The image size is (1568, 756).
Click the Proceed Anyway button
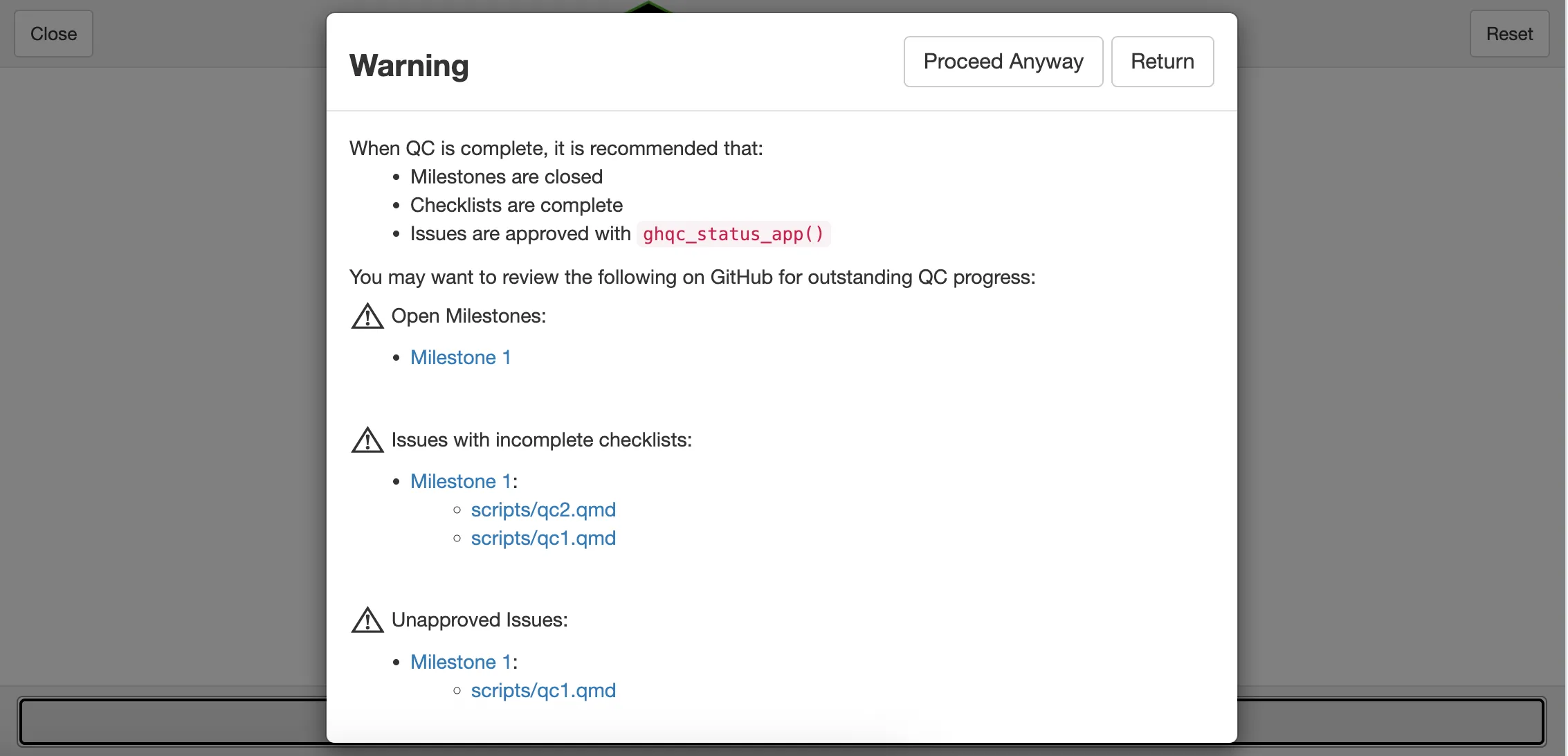click(x=1003, y=62)
